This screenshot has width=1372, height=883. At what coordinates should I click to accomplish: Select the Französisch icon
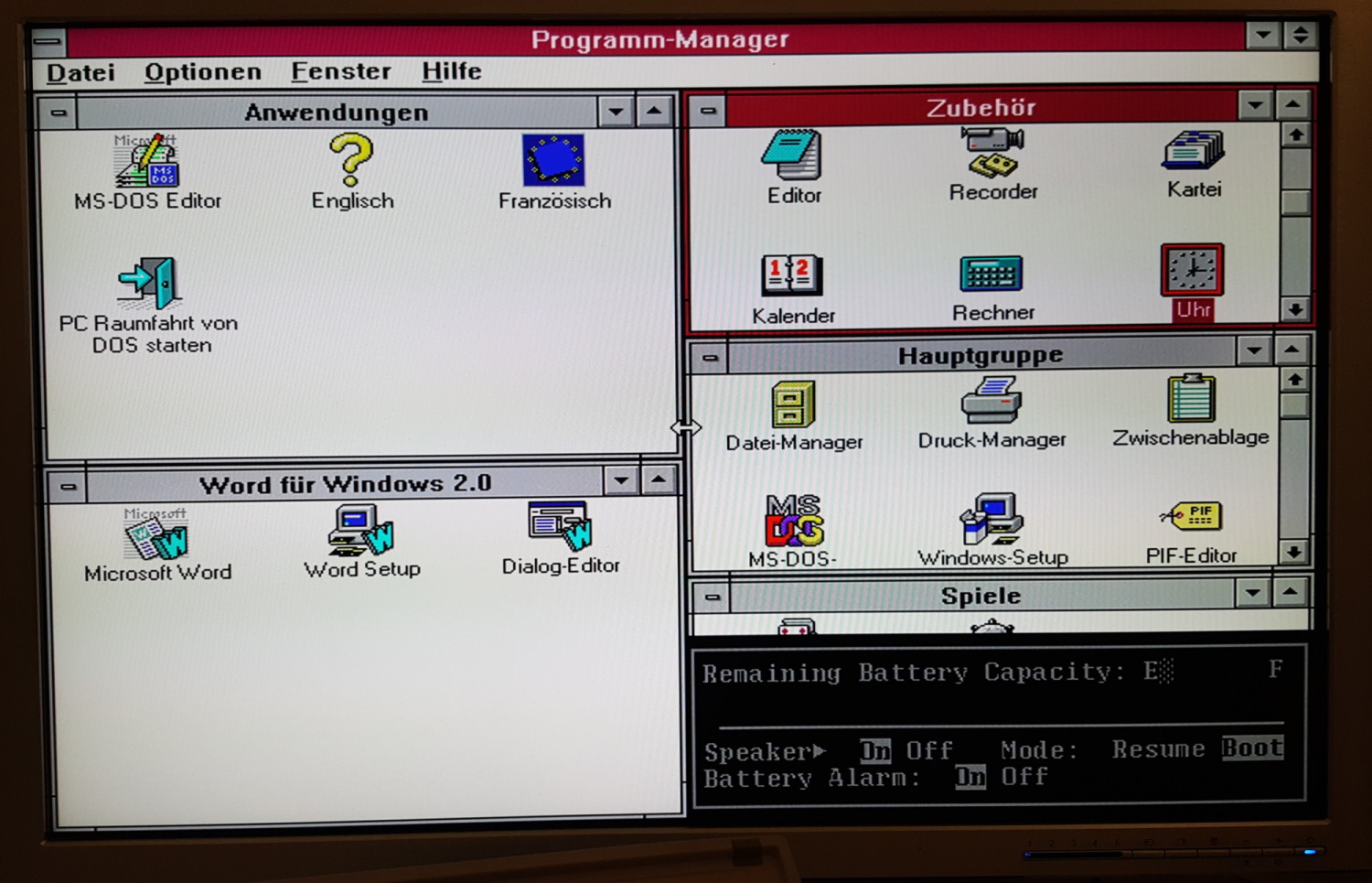click(553, 160)
